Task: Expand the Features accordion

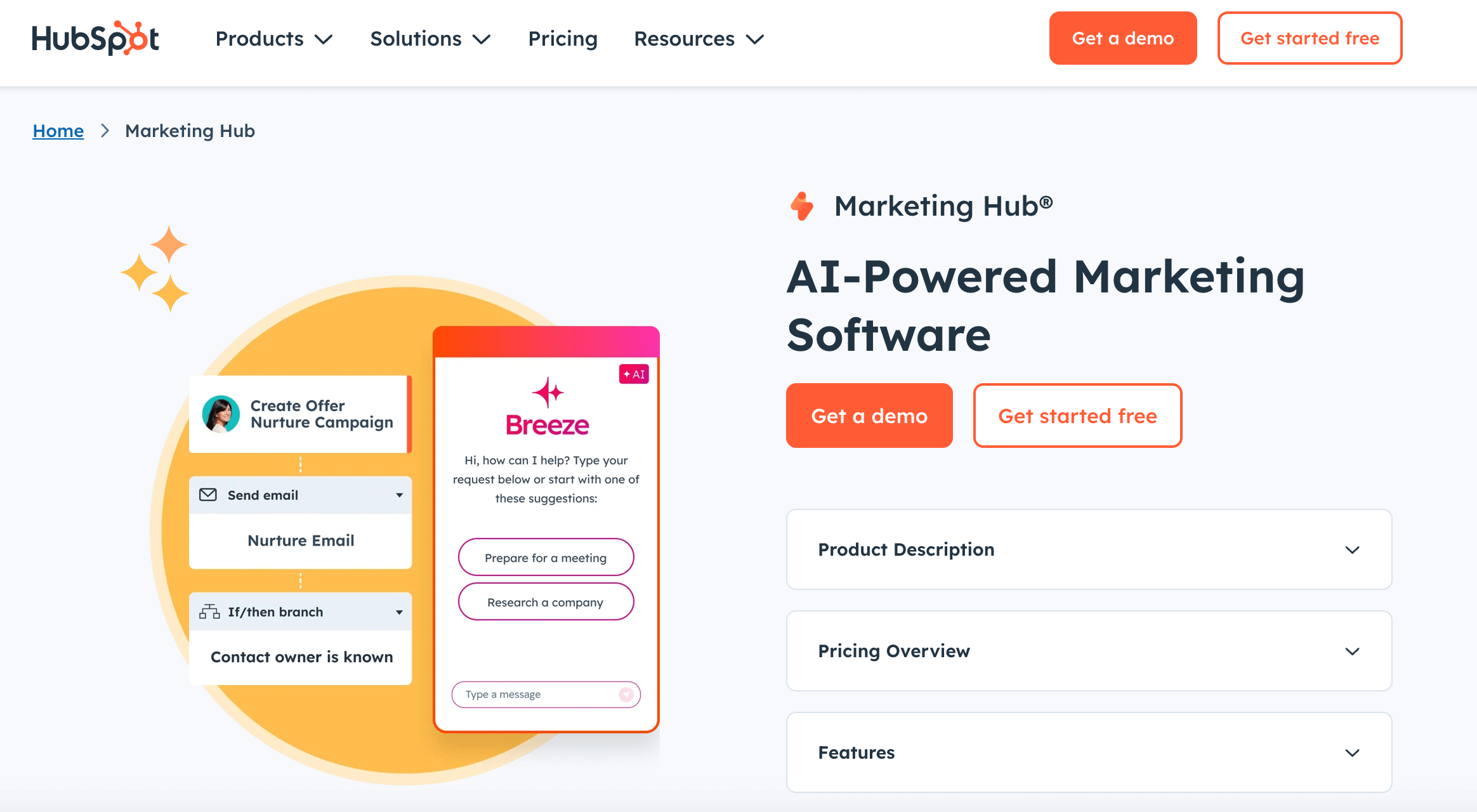Action: pyautogui.click(x=1089, y=752)
